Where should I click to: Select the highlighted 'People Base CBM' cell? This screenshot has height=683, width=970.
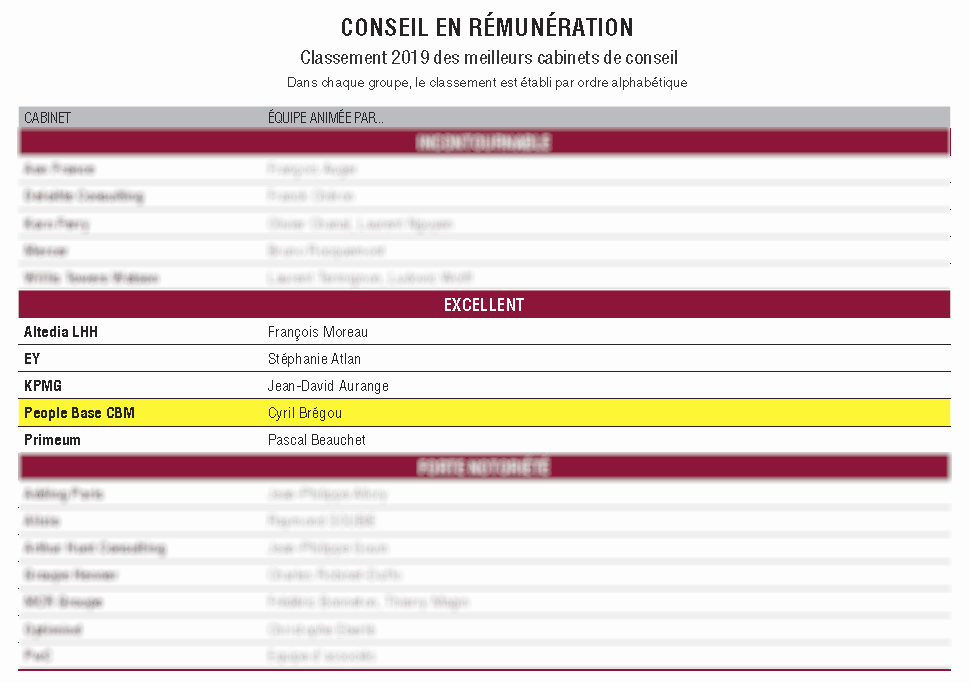[x=79, y=413]
